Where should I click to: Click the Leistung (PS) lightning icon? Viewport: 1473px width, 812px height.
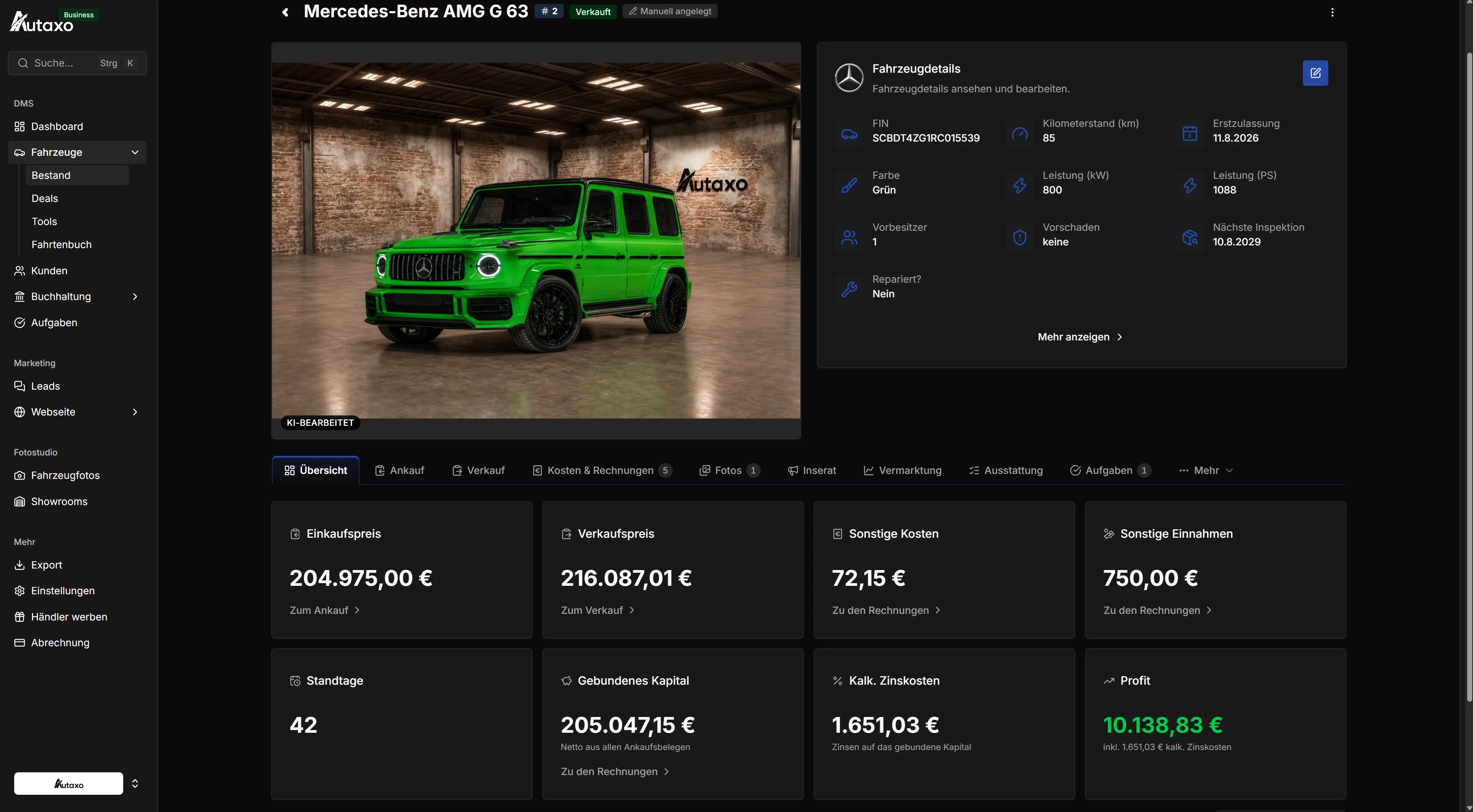tap(1190, 185)
